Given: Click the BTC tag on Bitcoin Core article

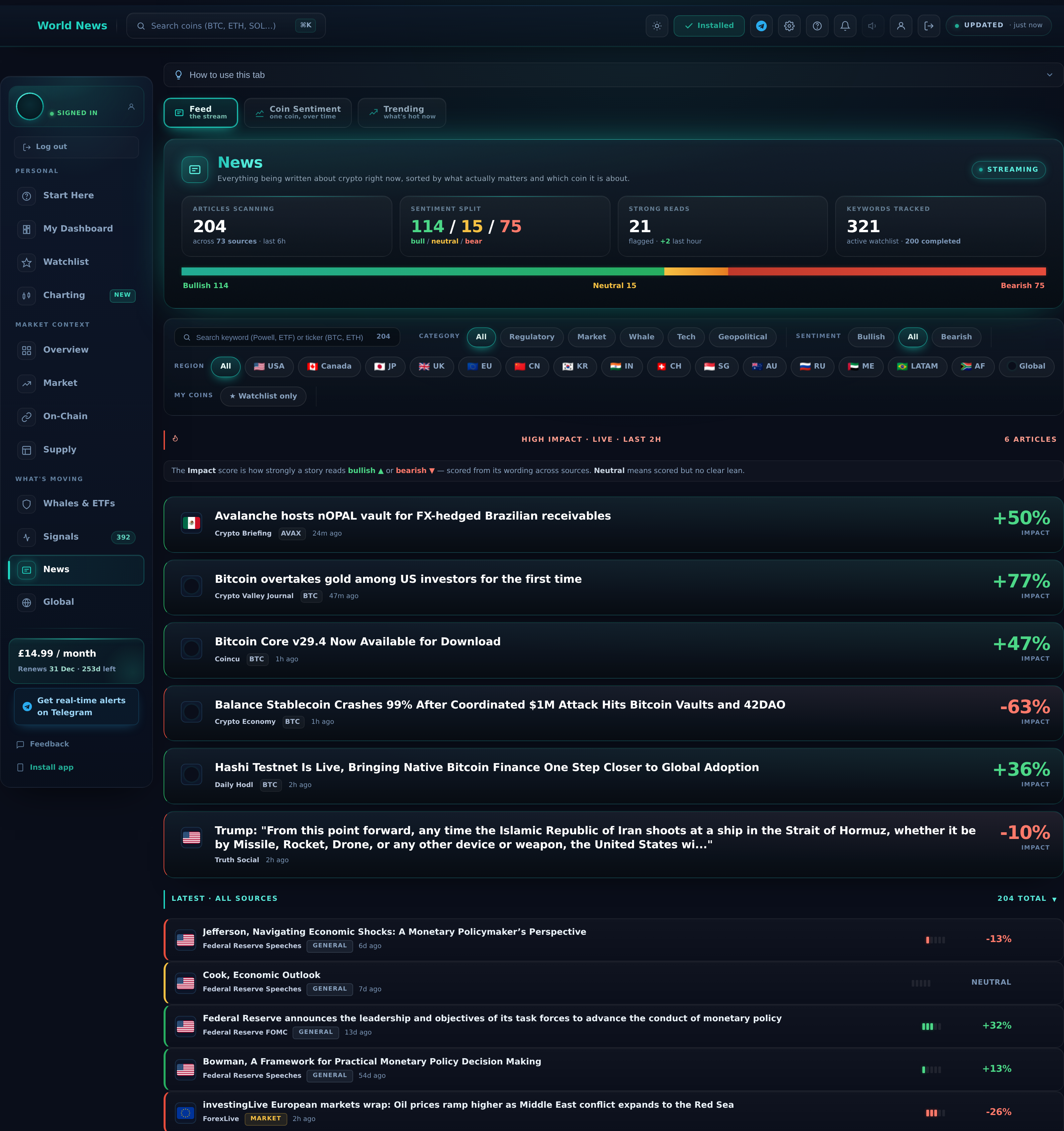Looking at the screenshot, I should coord(256,659).
